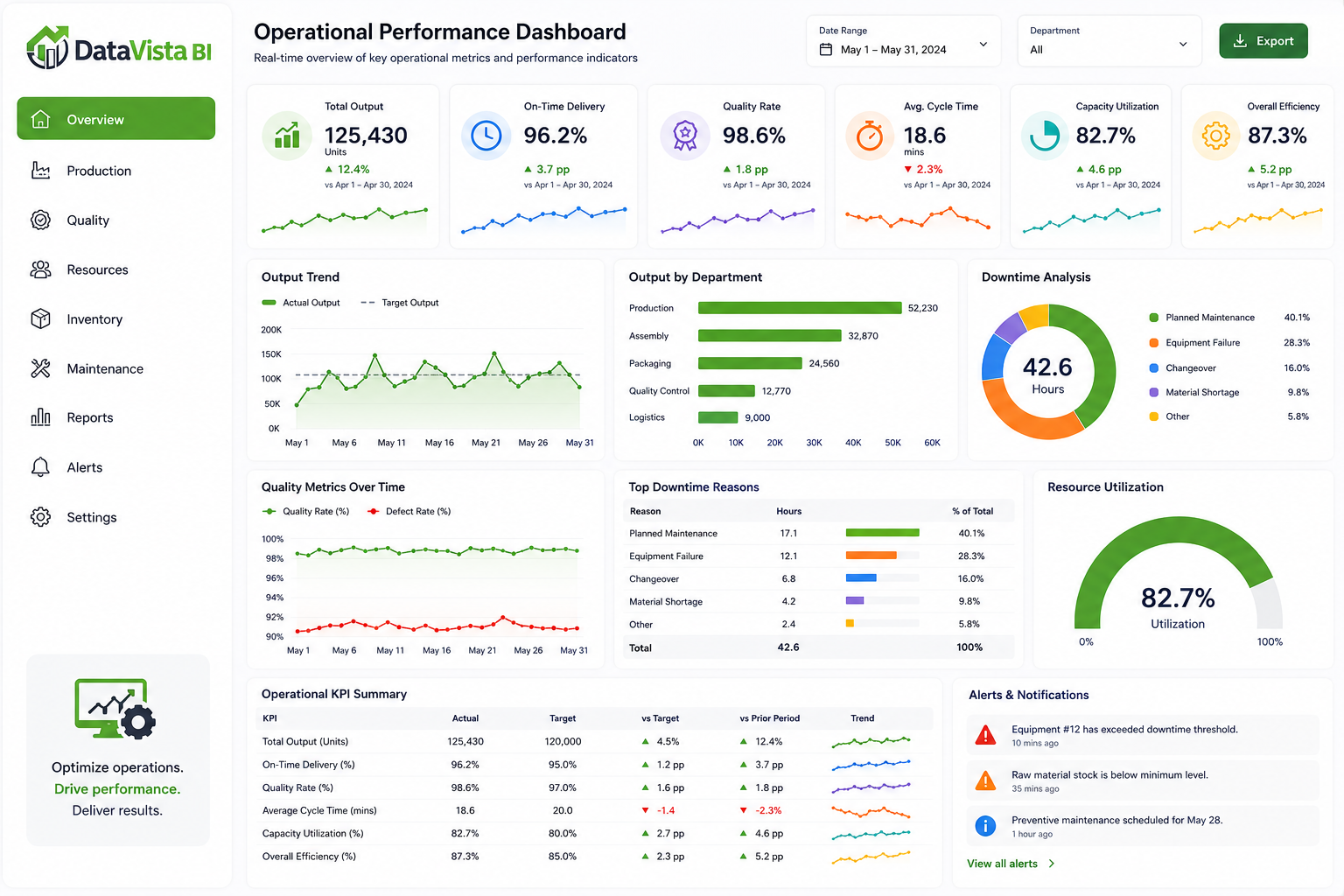Click the Equipment Failure orange progress bar
The image size is (1344, 896).
pos(871,556)
